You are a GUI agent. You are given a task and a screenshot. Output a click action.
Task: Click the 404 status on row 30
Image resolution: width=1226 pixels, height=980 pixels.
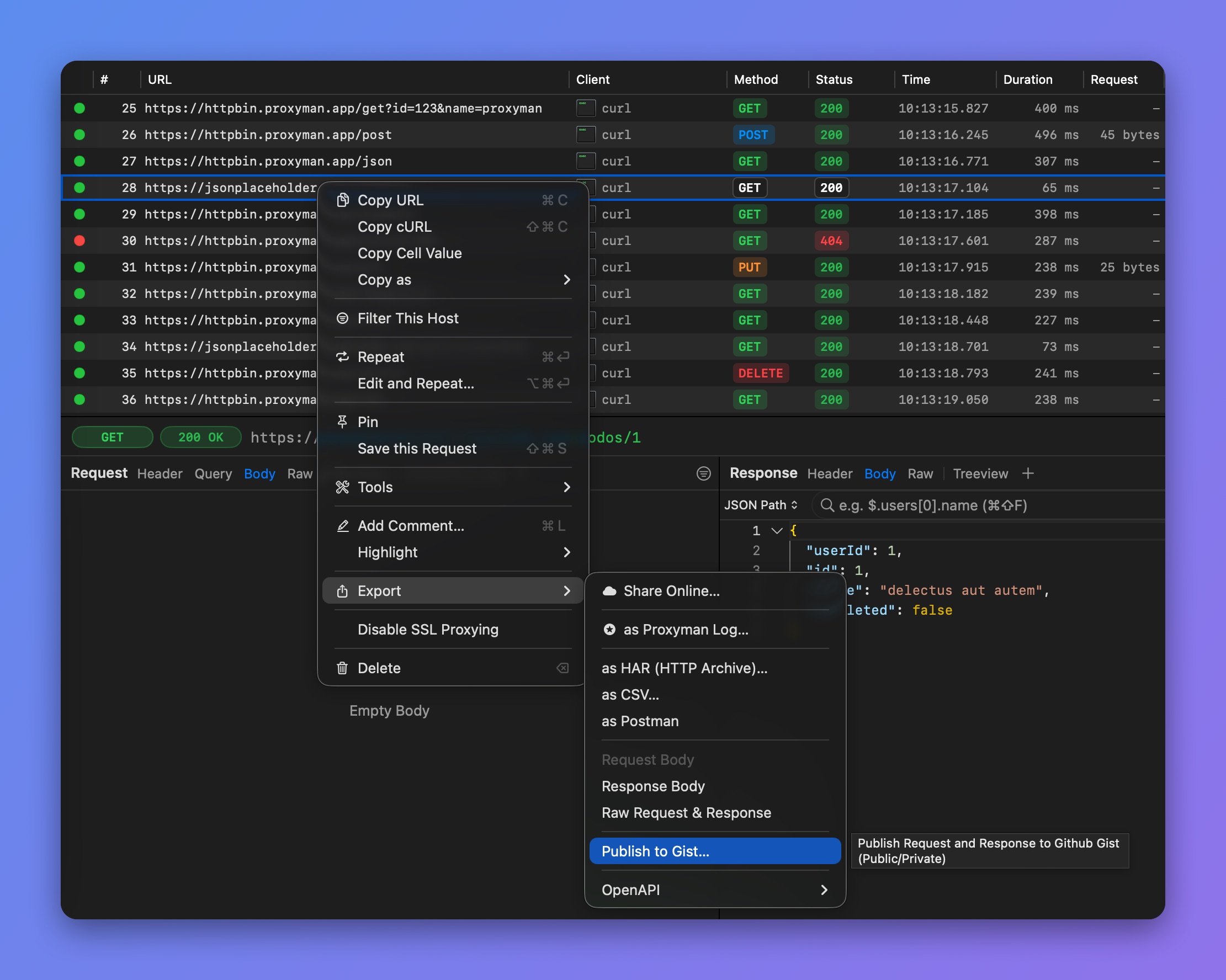[831, 241]
